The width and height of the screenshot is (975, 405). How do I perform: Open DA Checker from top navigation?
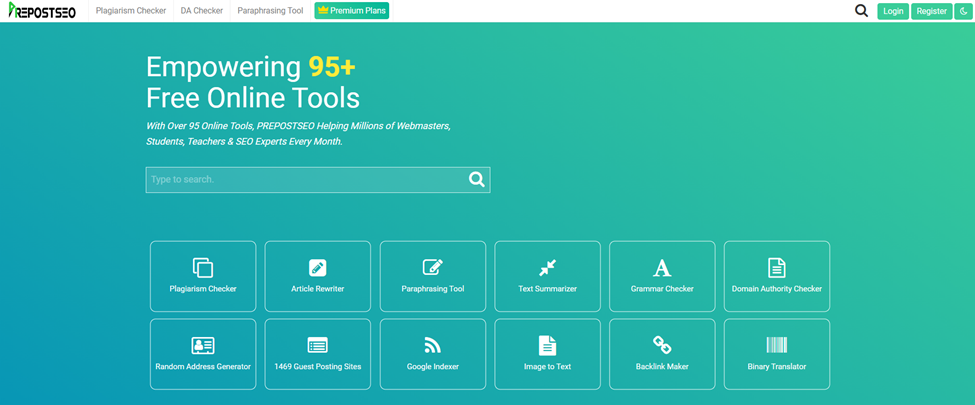point(202,11)
